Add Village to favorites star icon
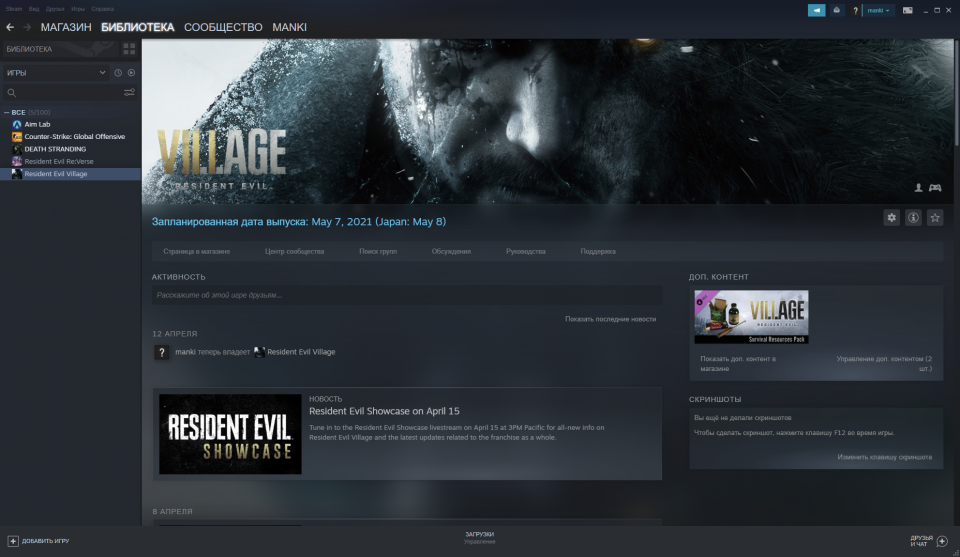The height and width of the screenshot is (557, 960). (x=935, y=217)
